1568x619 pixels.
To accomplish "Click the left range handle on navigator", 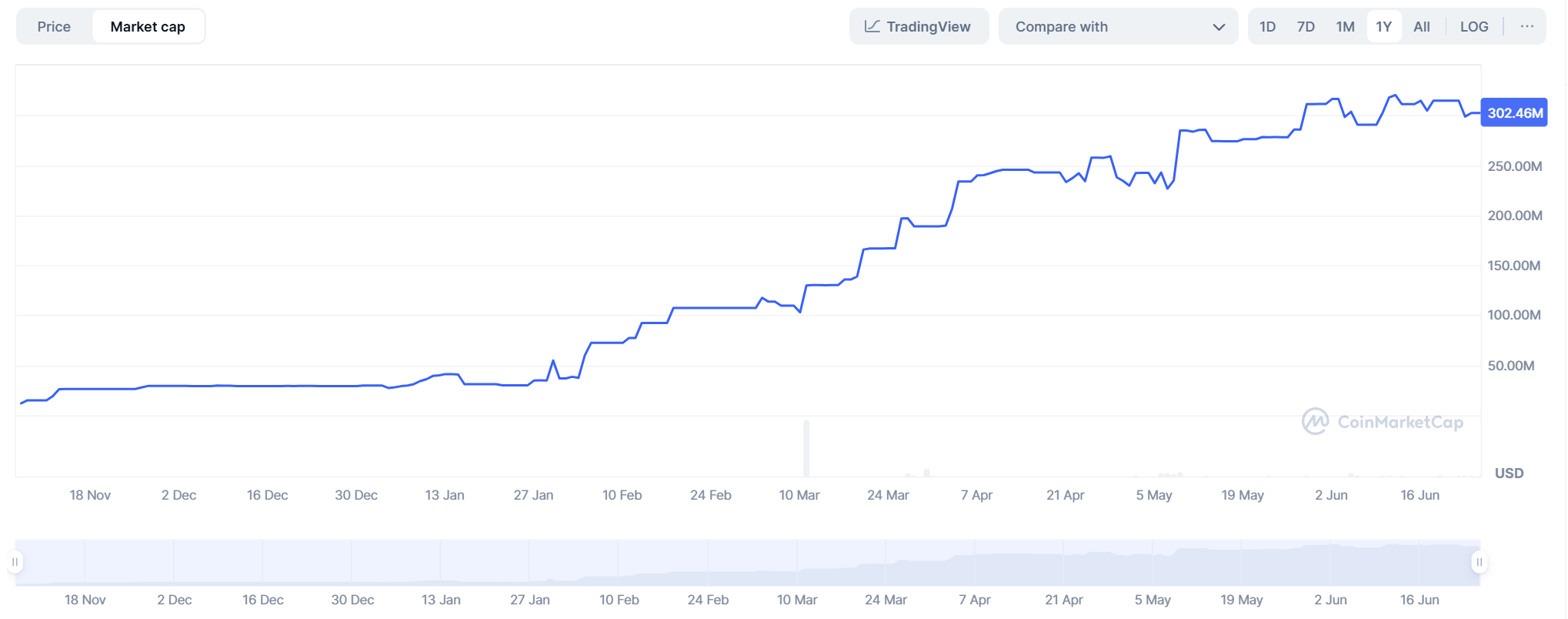I will tap(15, 562).
